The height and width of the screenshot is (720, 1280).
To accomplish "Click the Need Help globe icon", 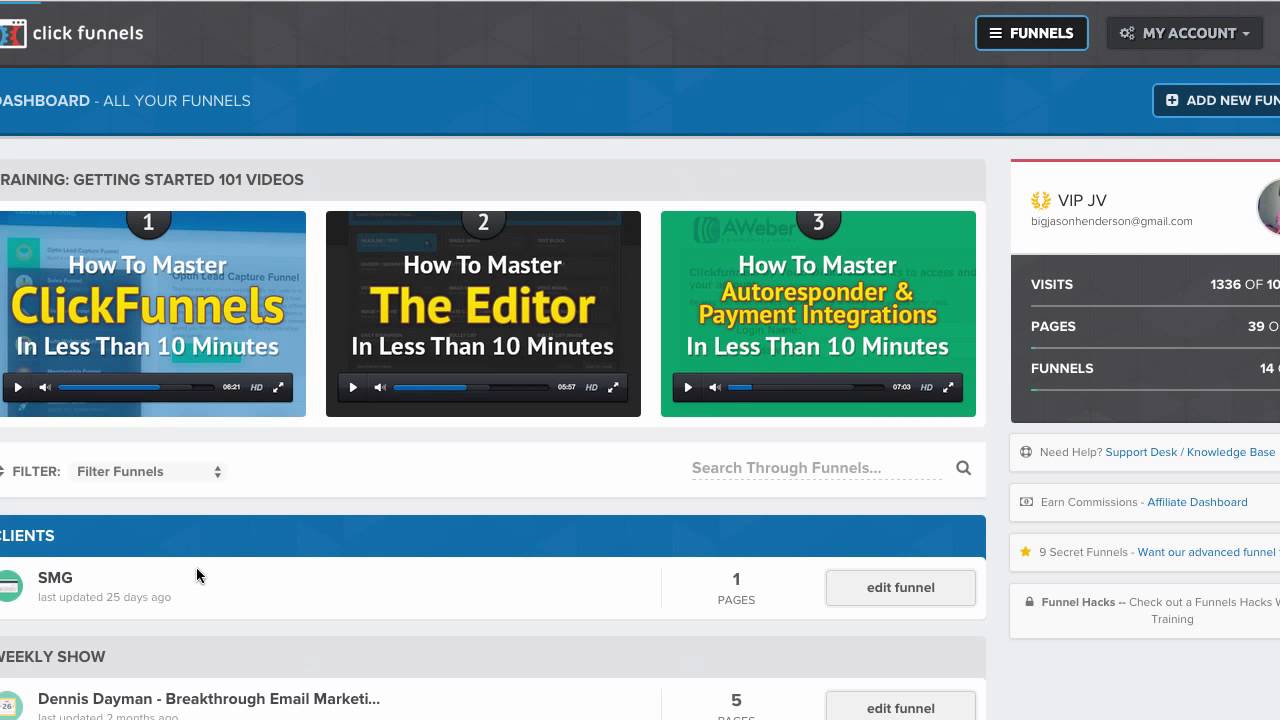I will coord(1026,452).
